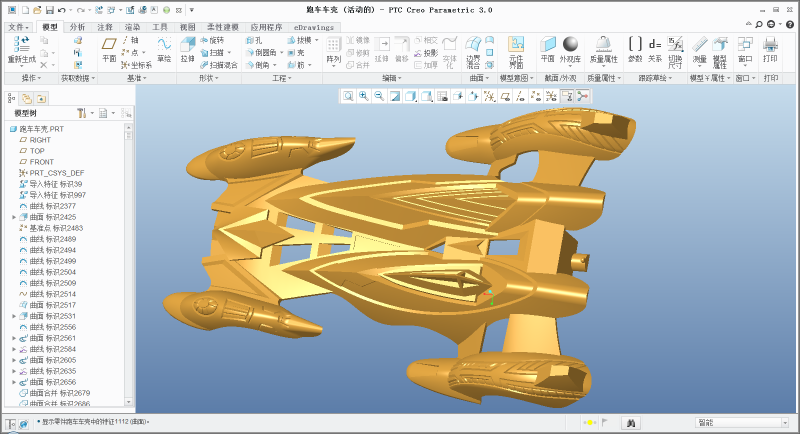Select the Swept Blend (扫描混合) tool
This screenshot has height=434, width=800.
[x=219, y=65]
